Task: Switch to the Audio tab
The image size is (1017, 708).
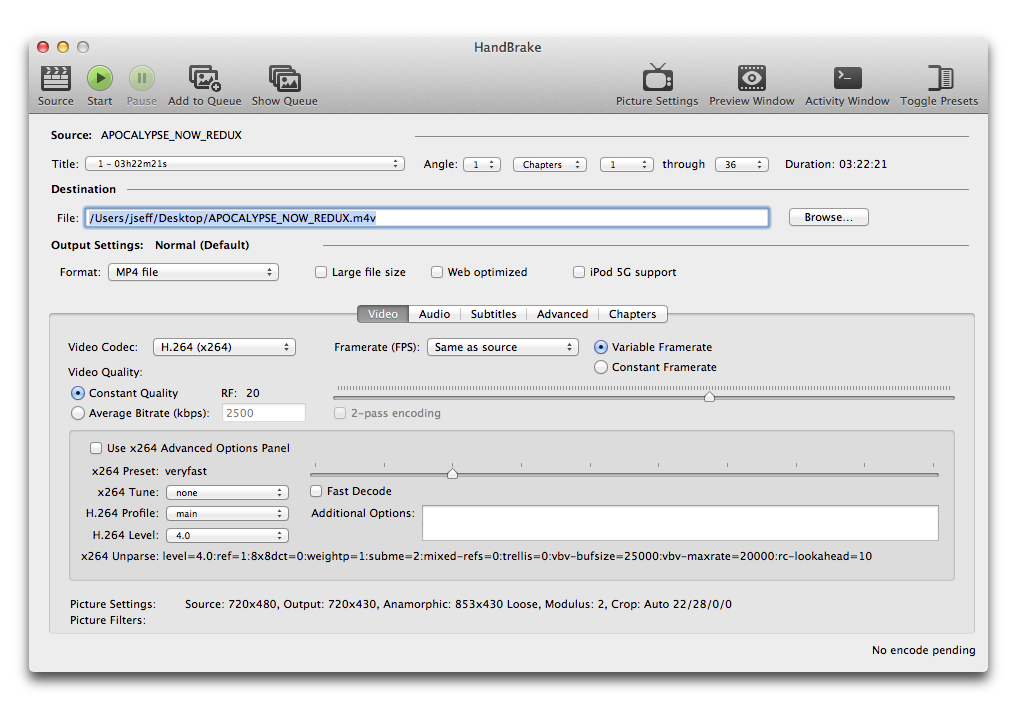Action: pos(435,314)
